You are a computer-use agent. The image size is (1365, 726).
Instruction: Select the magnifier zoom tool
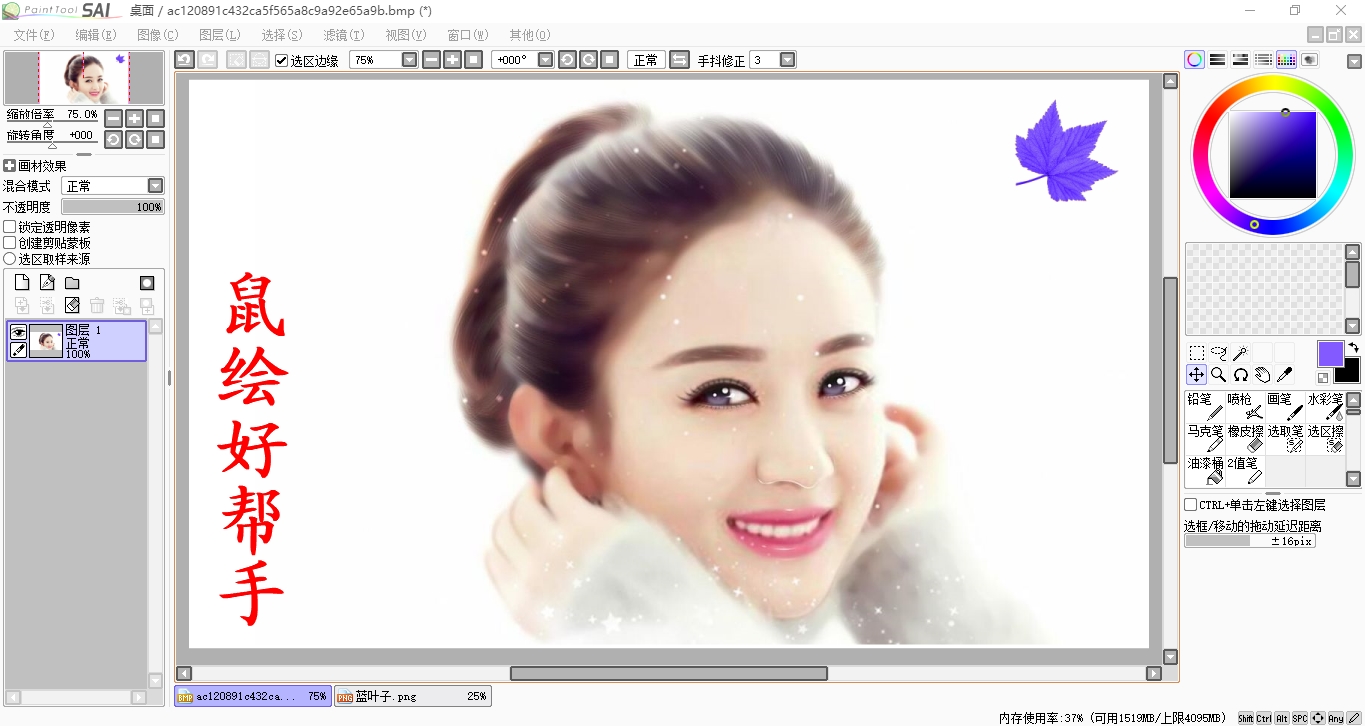tap(1218, 374)
